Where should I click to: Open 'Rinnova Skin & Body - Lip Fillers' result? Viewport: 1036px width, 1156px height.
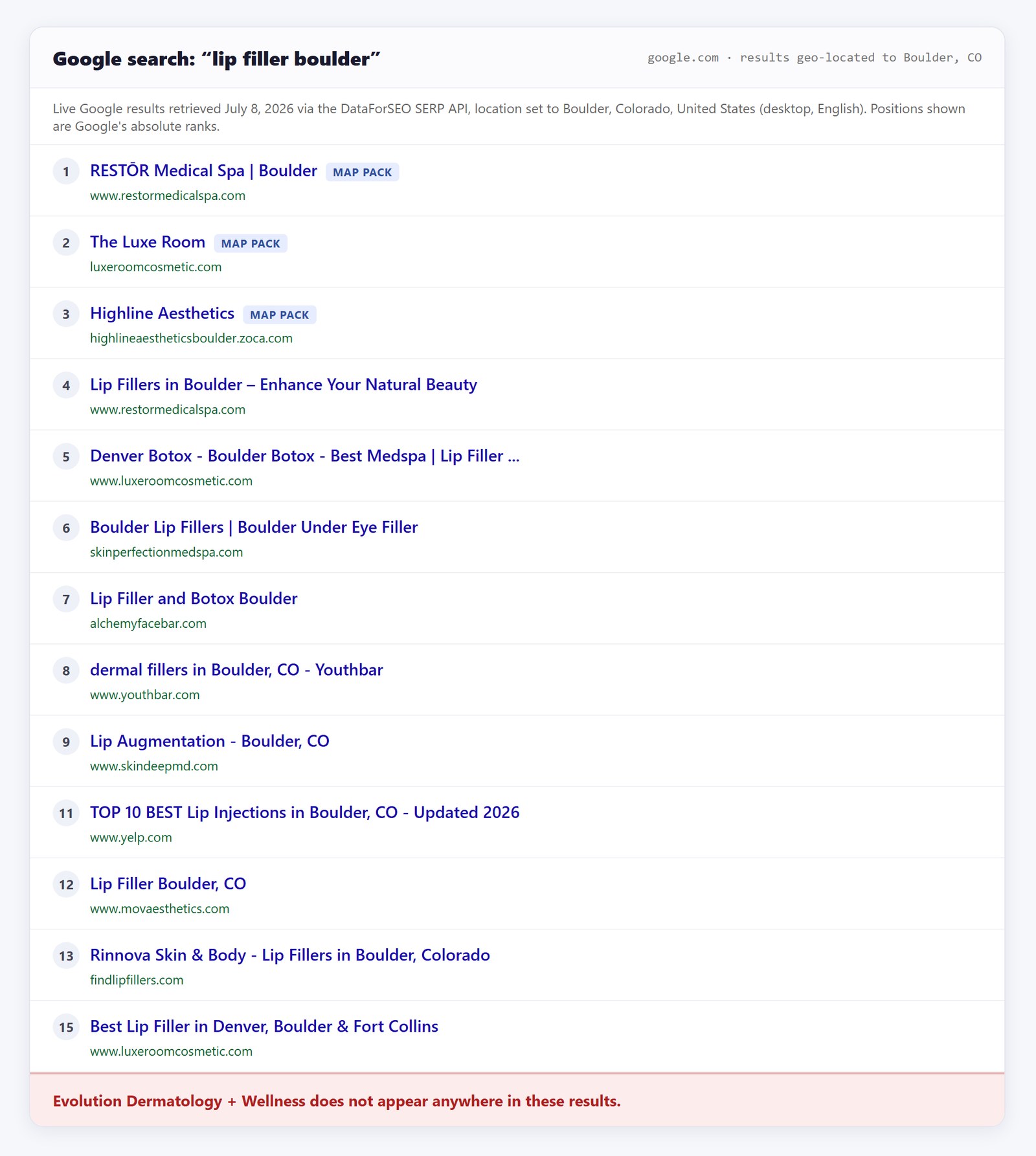[x=290, y=955]
